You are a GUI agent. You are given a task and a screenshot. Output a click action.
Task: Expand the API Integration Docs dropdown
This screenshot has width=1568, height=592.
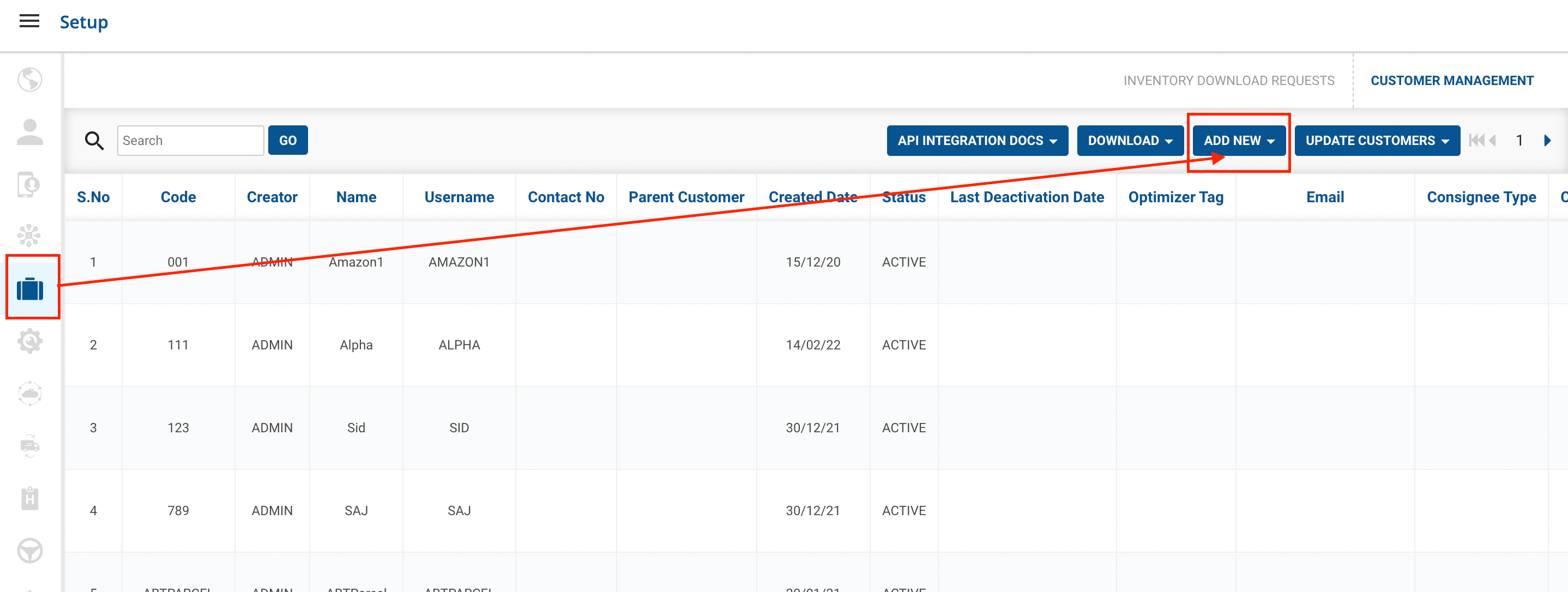976,141
